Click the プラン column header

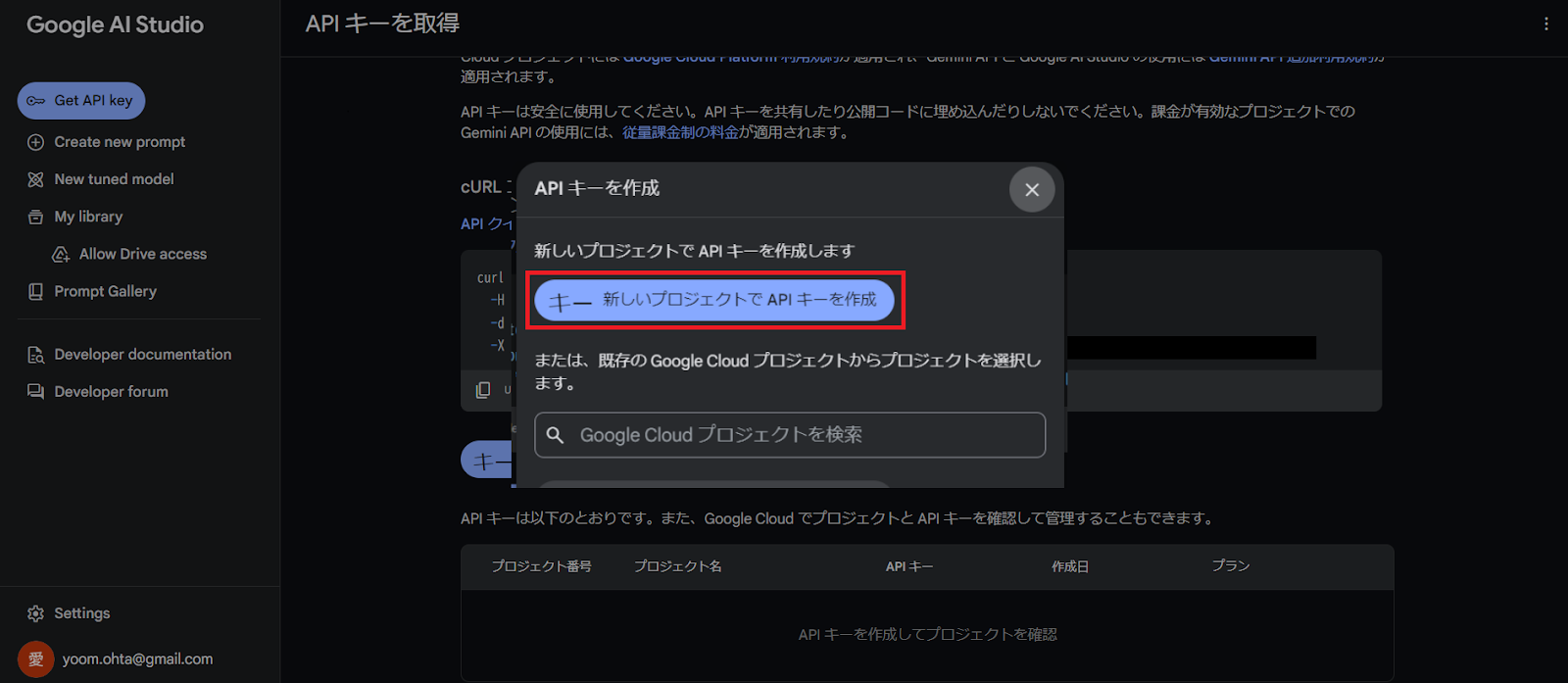[1231, 566]
